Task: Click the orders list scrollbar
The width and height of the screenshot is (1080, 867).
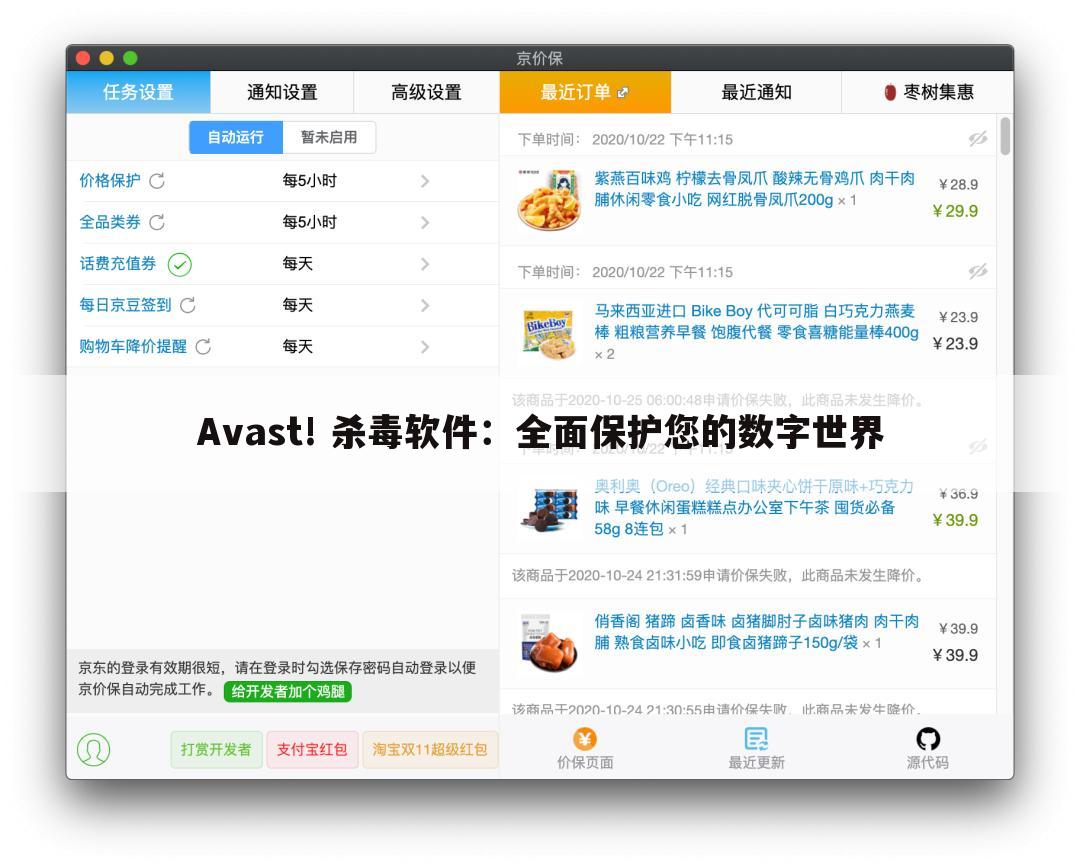Action: pos(1005,136)
